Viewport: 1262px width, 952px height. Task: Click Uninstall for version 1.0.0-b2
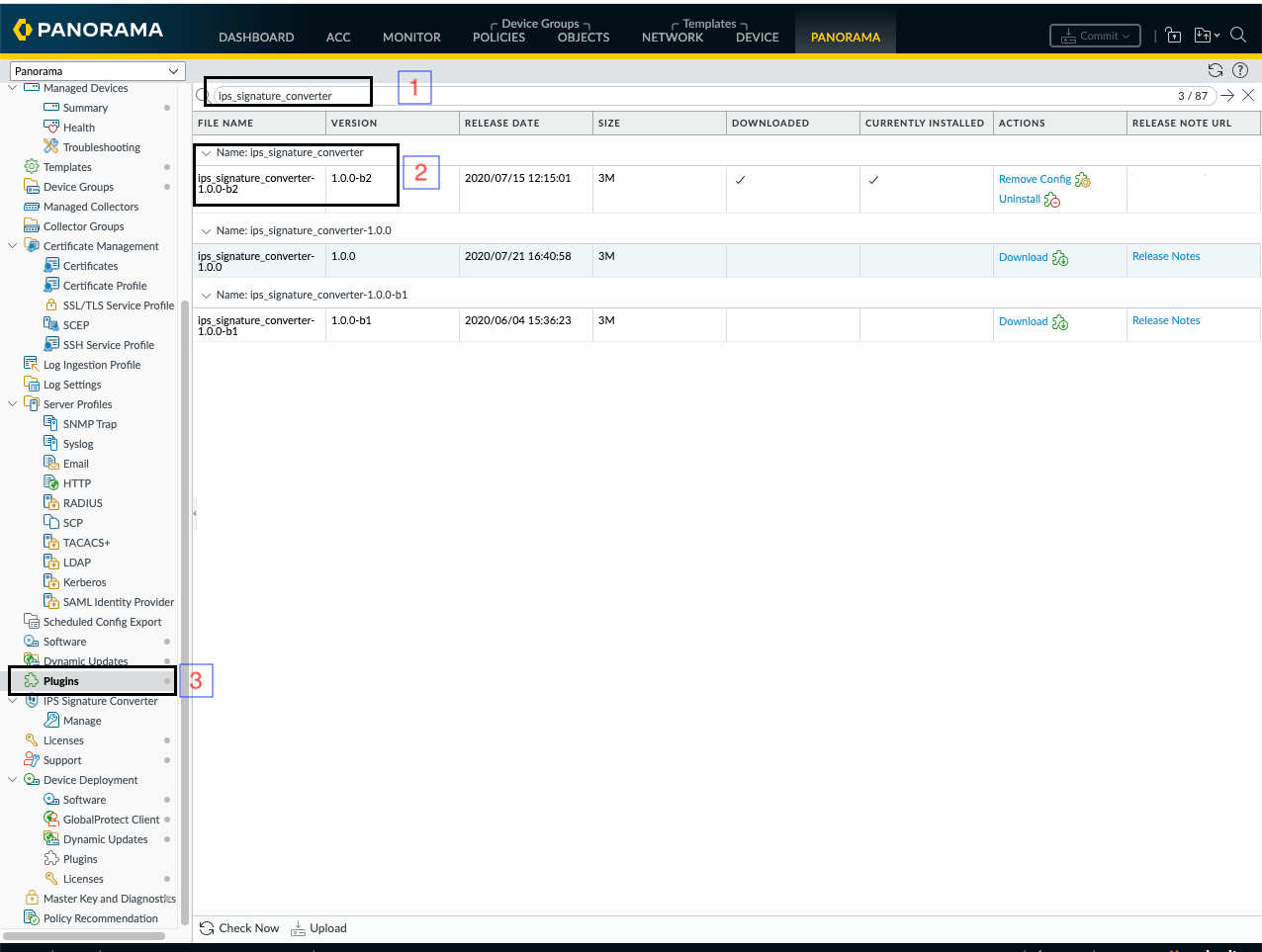tap(1020, 200)
